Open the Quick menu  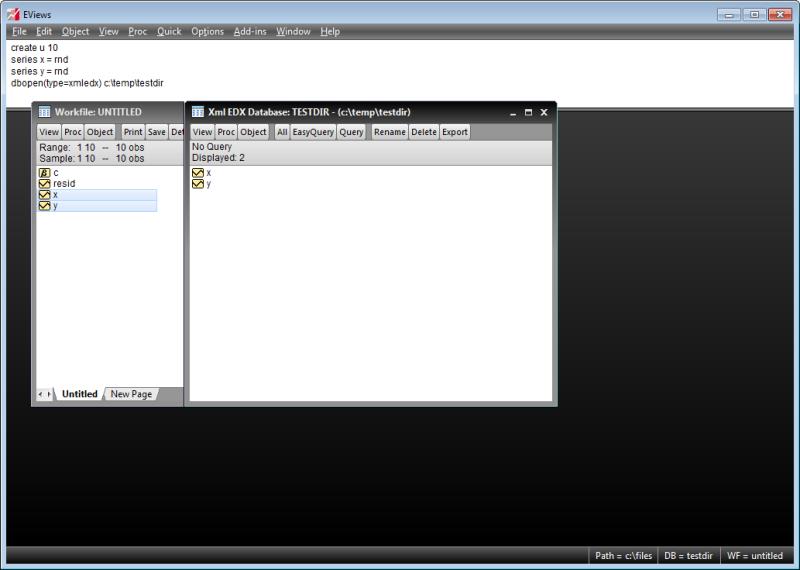[x=169, y=31]
